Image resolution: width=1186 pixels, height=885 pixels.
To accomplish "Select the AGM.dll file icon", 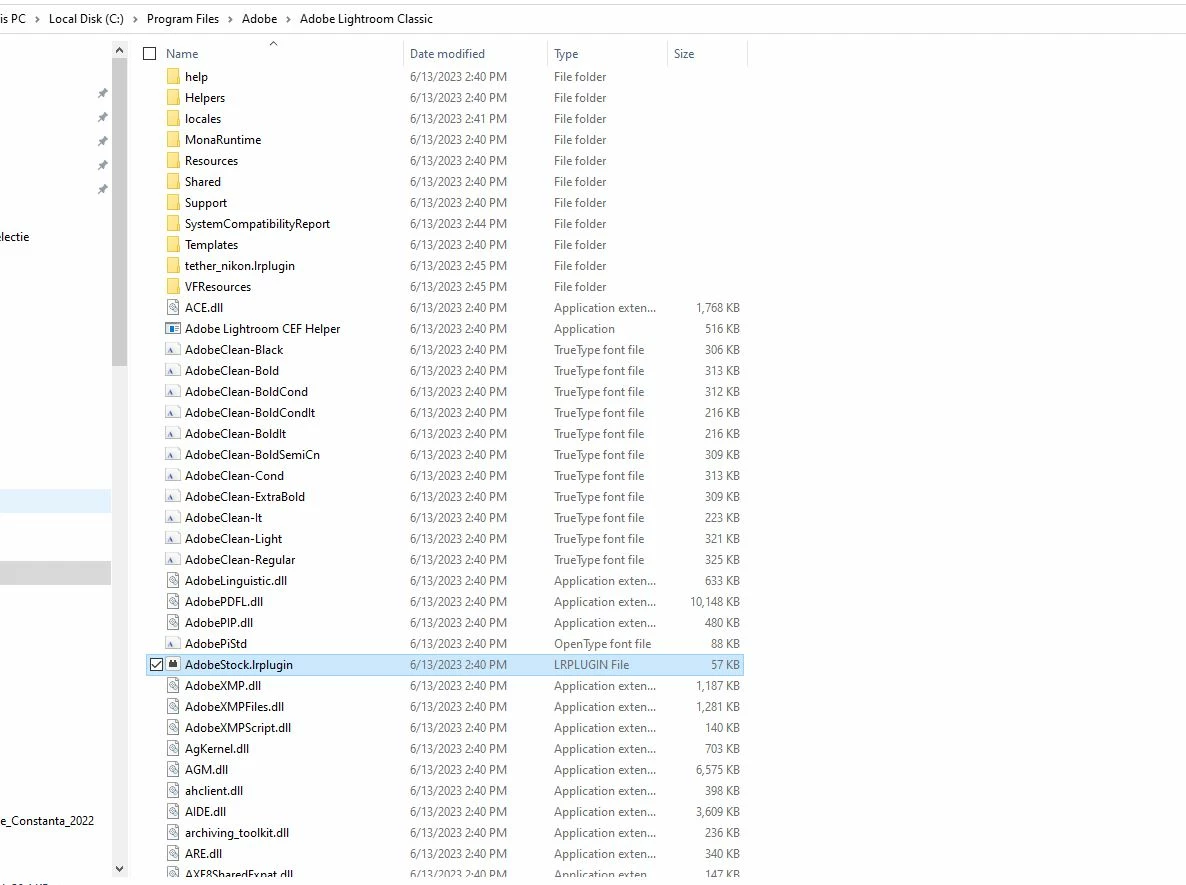I will pyautogui.click(x=173, y=769).
